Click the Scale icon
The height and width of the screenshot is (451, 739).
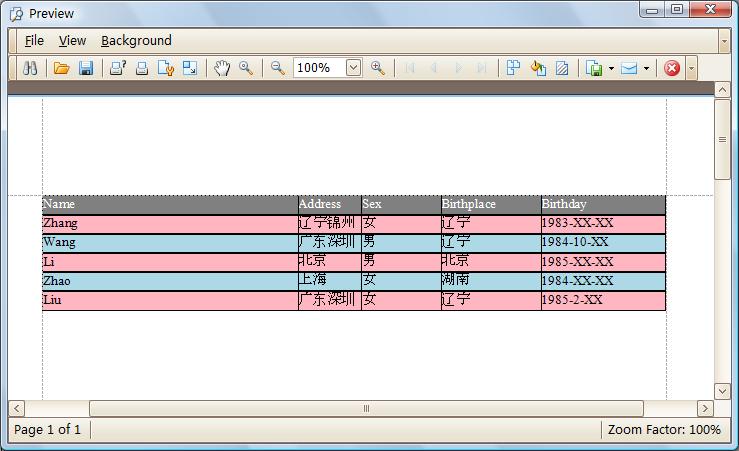click(x=190, y=68)
